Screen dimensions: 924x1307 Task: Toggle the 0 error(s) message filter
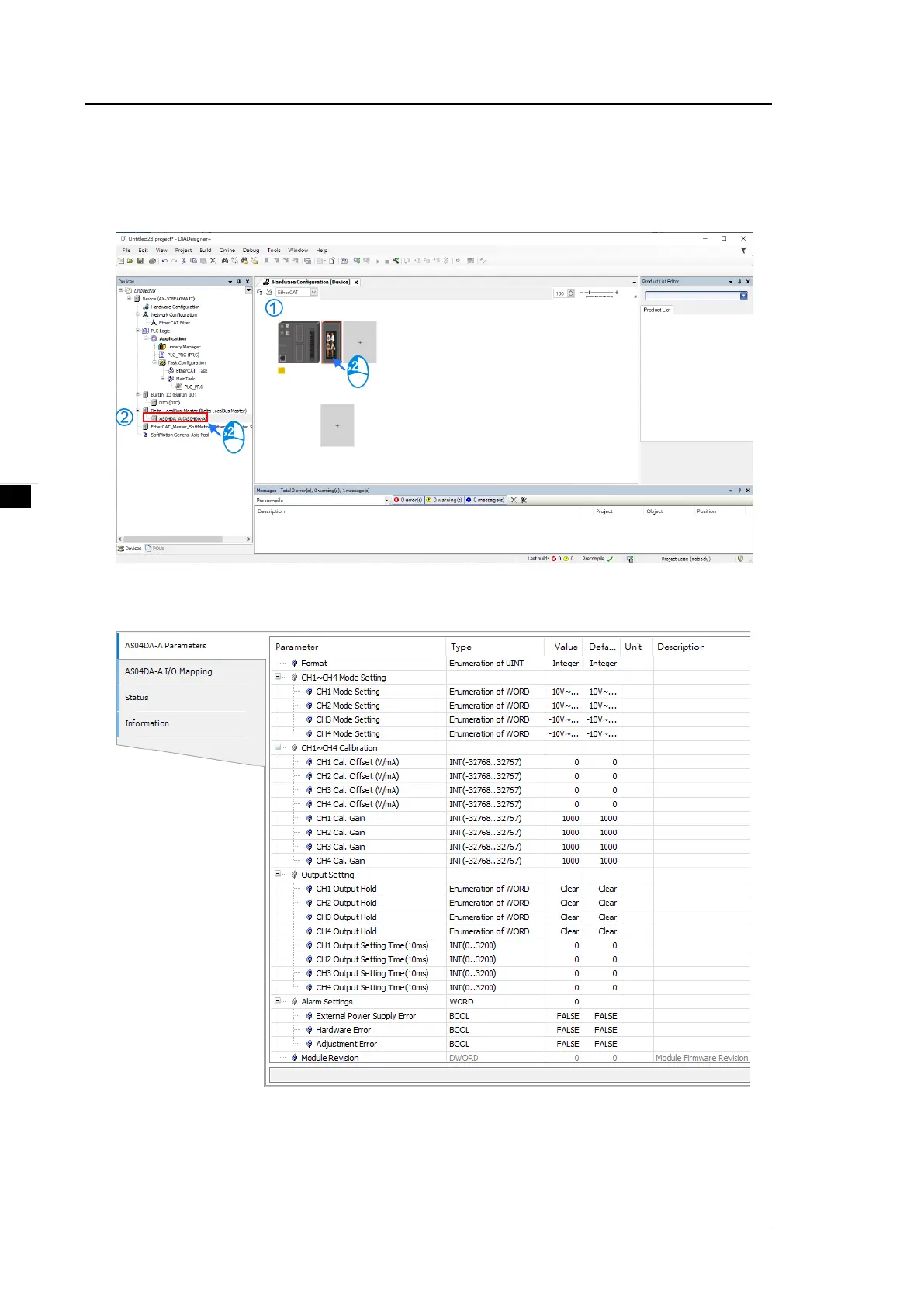(x=408, y=501)
